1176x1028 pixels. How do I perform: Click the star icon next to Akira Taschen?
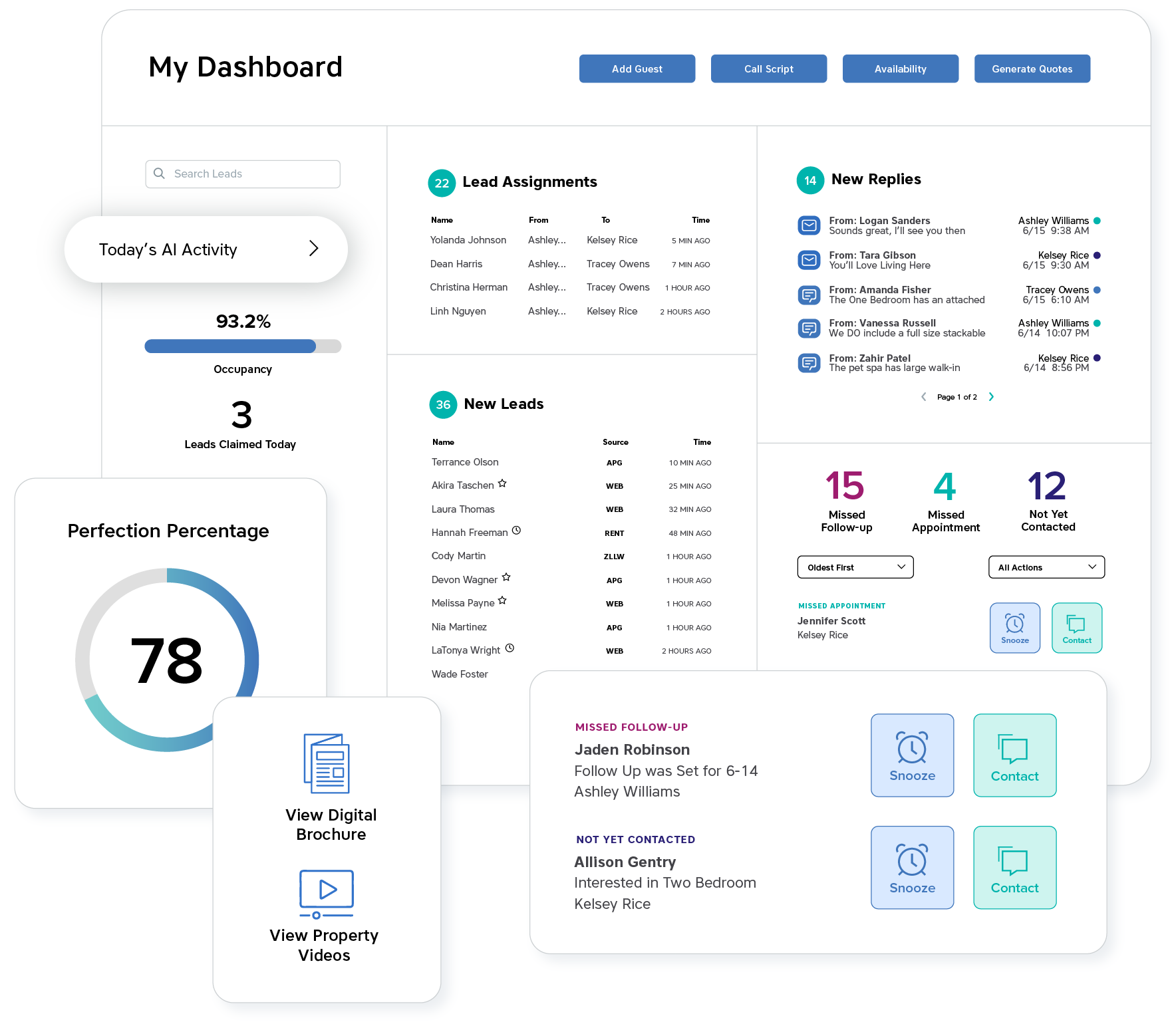click(x=502, y=484)
